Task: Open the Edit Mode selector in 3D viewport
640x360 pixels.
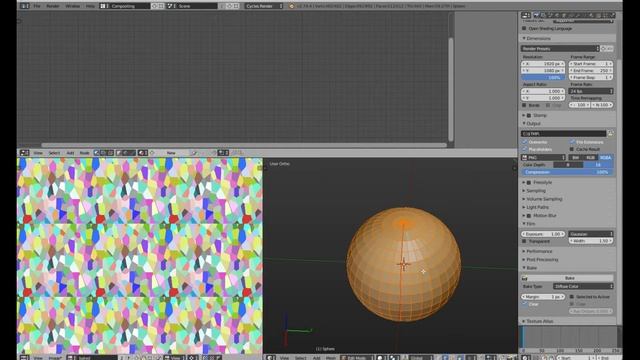Action: 356,358
